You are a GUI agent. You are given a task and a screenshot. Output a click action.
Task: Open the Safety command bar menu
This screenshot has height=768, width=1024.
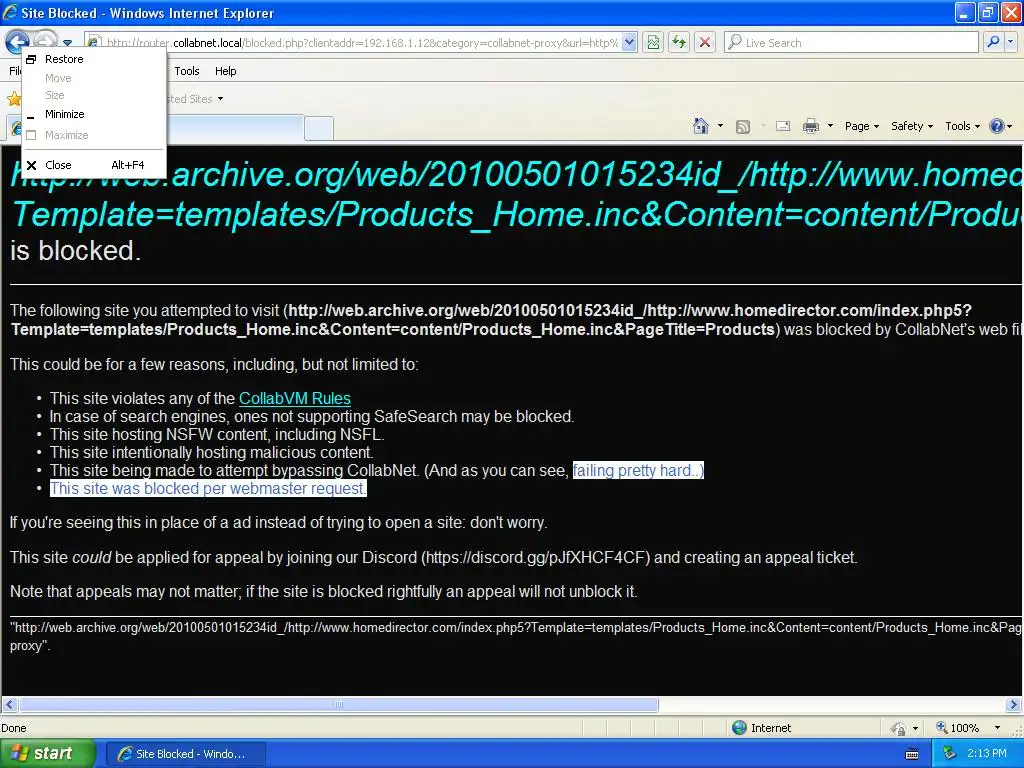[x=912, y=126]
